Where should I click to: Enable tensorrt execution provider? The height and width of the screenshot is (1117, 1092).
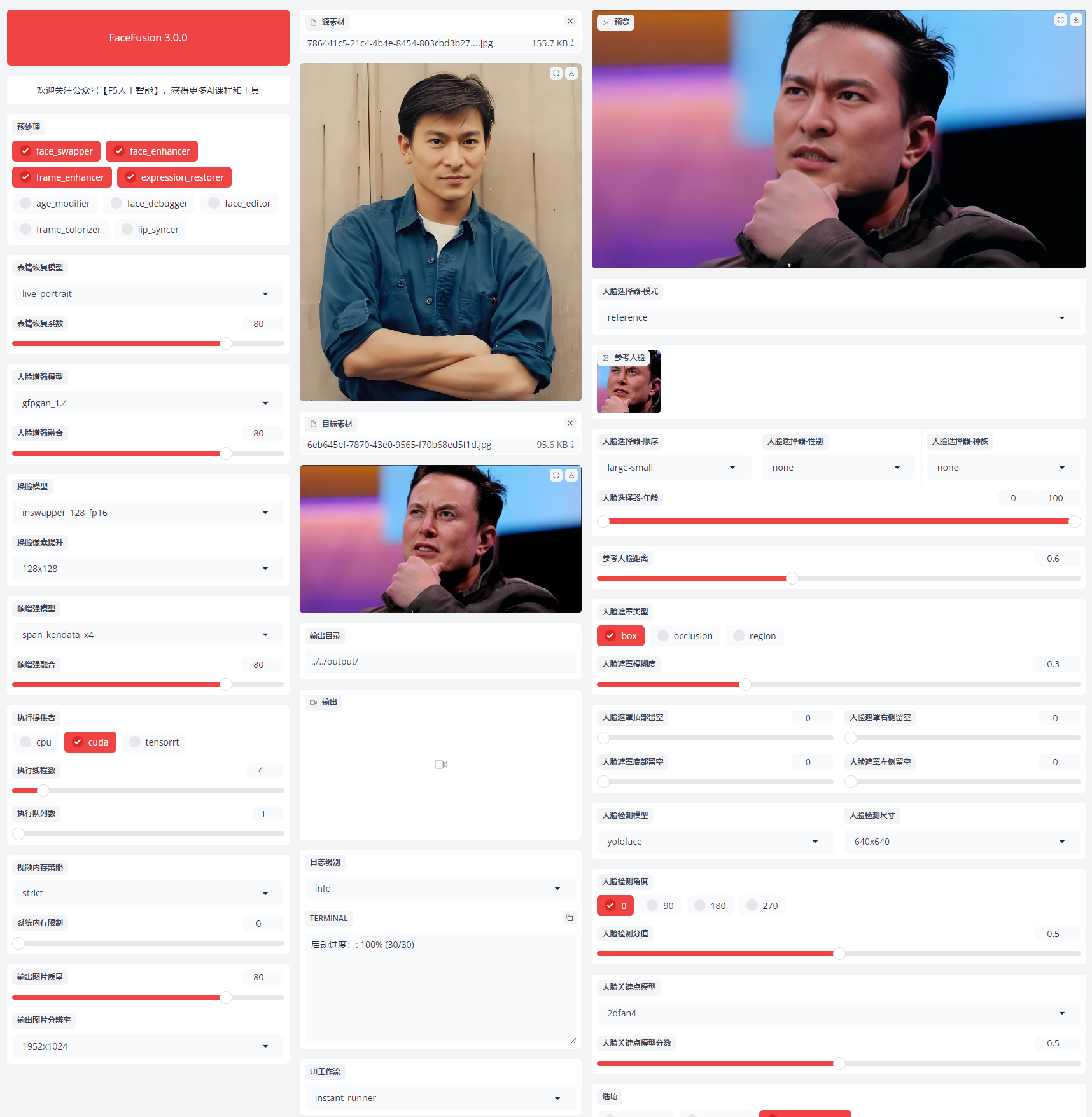(x=154, y=742)
